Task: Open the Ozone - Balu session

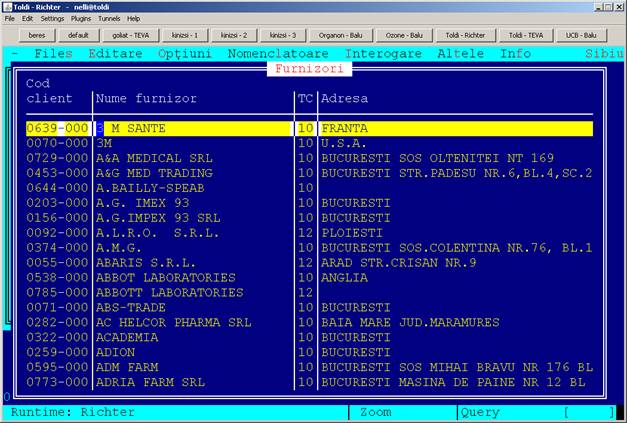Action: (x=404, y=35)
